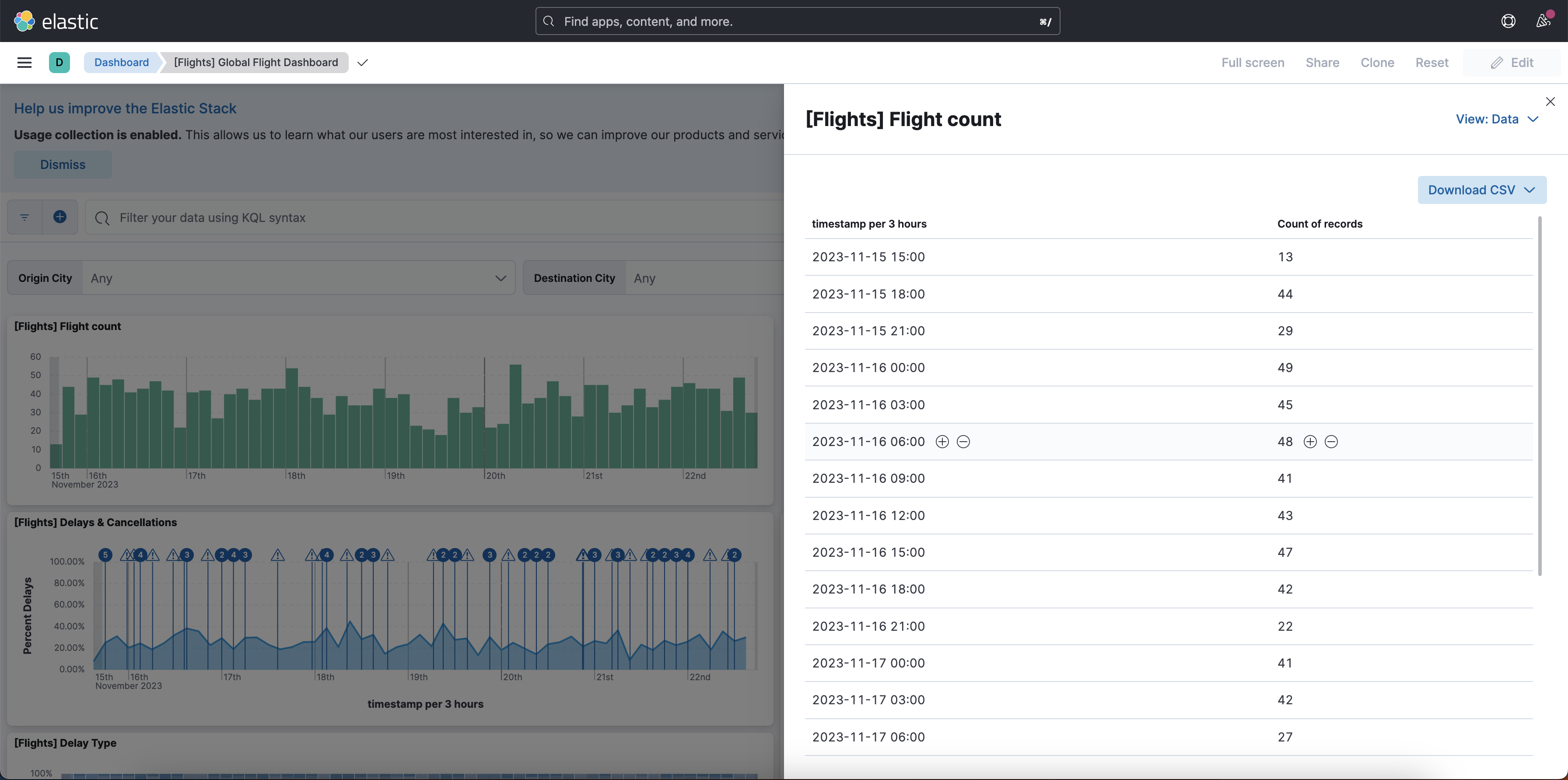
Task: Open the help menu lifebuoy icon
Action: [x=1508, y=21]
